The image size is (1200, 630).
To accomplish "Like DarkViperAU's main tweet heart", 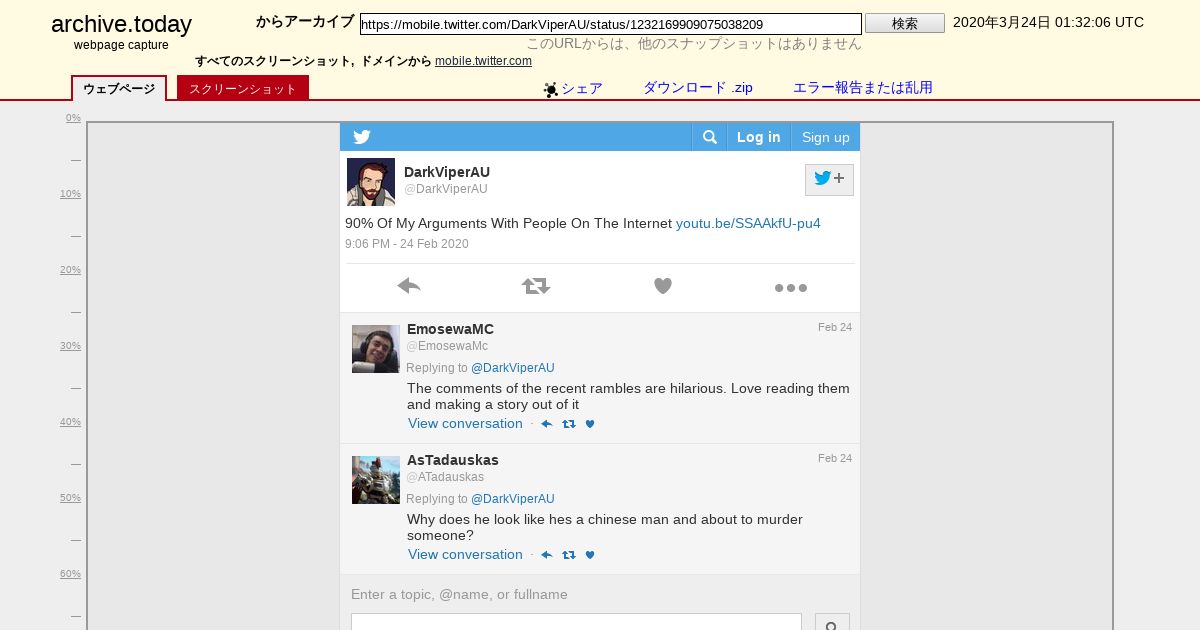I will coord(663,287).
